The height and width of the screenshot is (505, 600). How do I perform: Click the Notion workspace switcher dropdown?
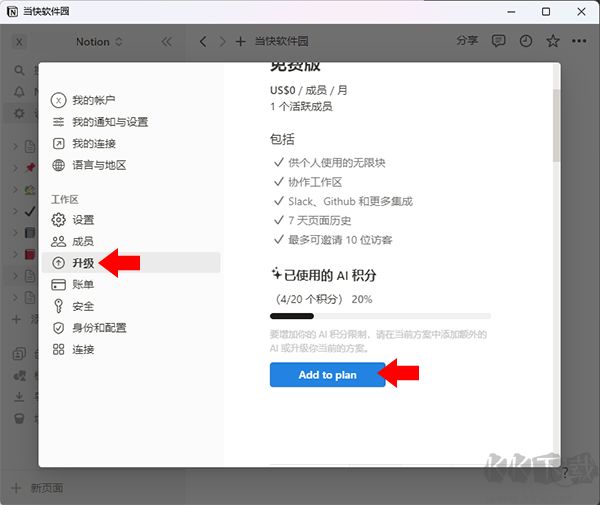pyautogui.click(x=99, y=42)
